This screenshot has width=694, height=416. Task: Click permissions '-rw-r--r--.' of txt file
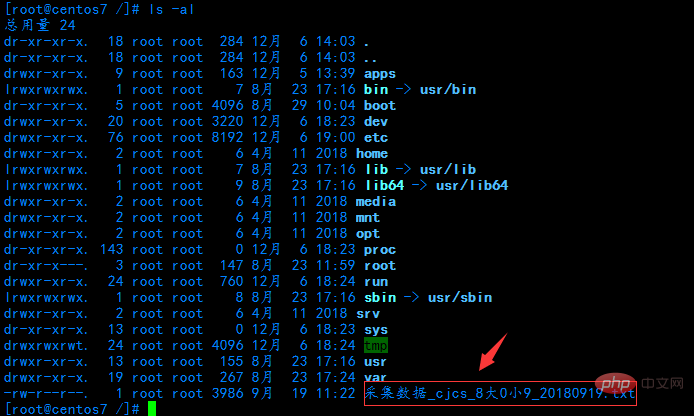point(46,393)
